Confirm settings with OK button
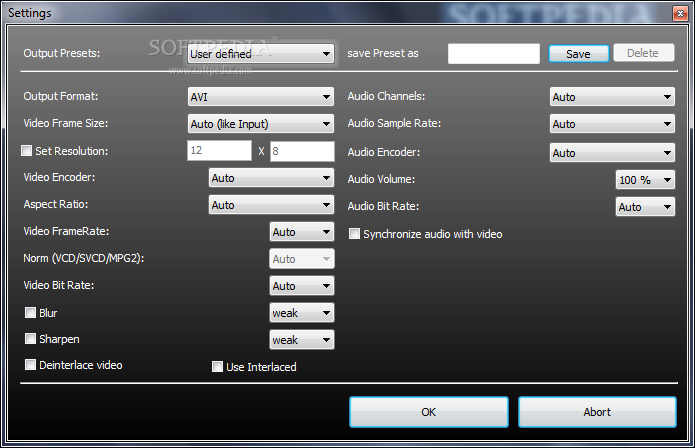 point(429,412)
